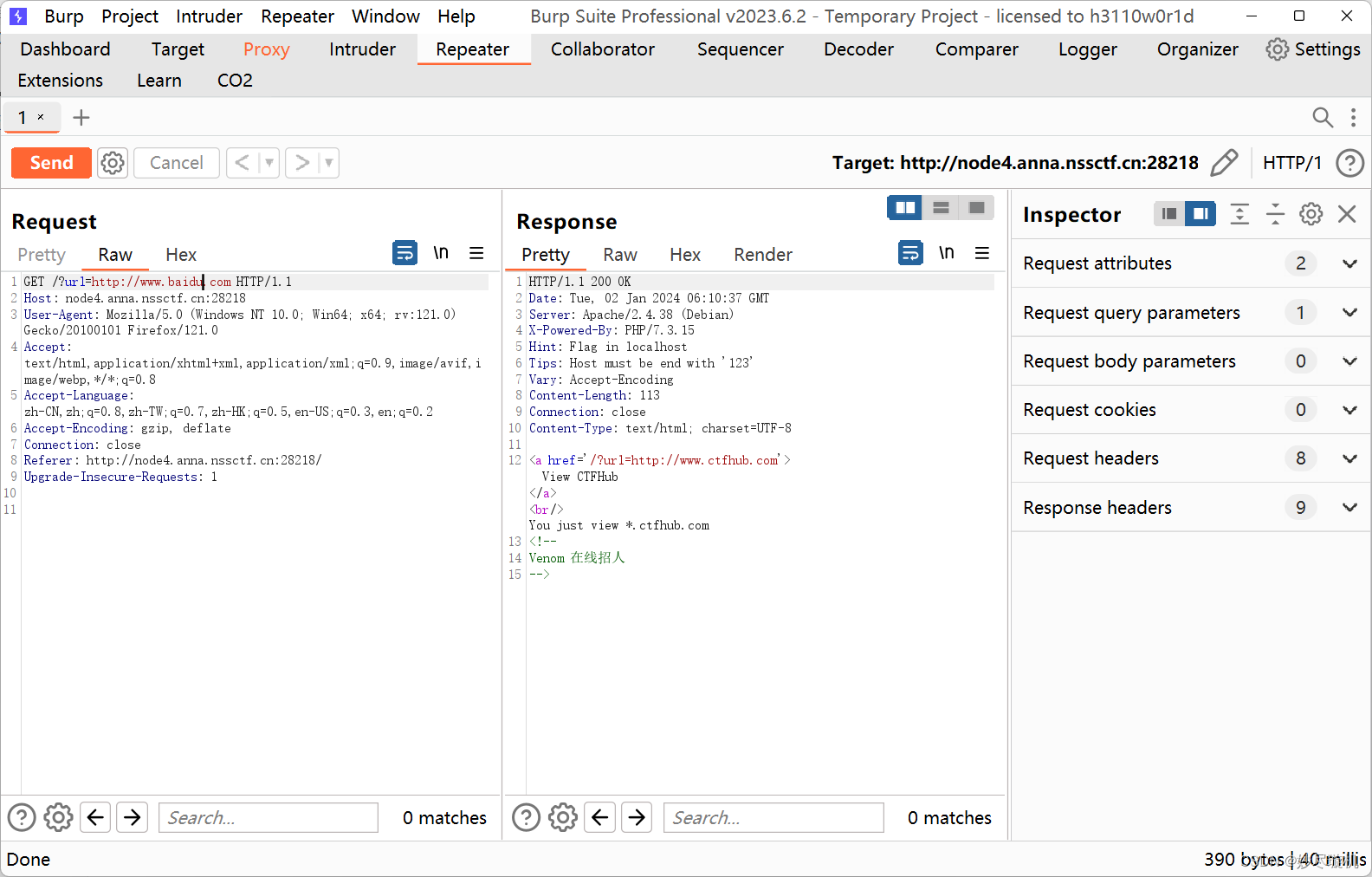Collapse all Inspector sections icon

1275,214
